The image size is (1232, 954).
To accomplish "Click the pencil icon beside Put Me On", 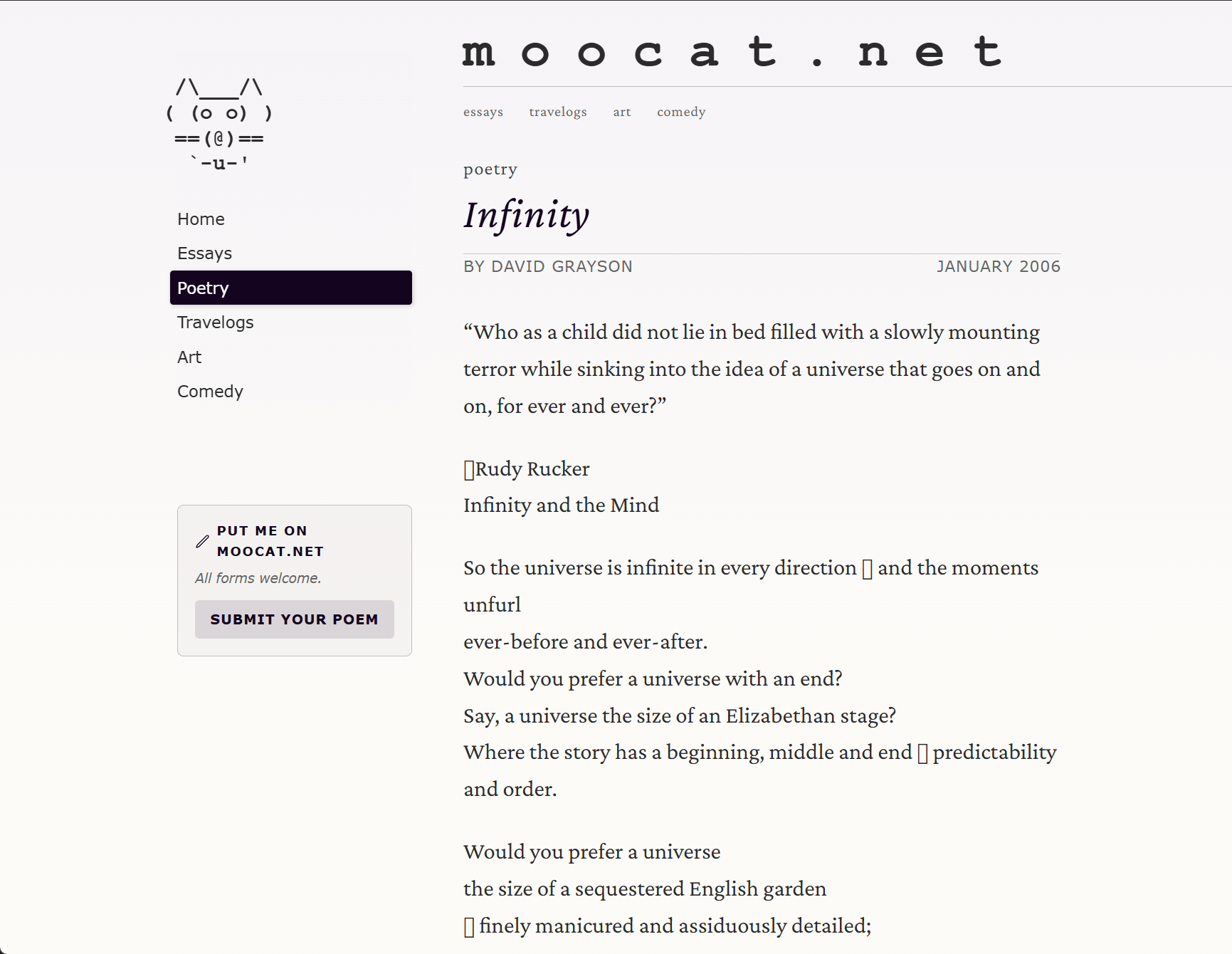I will click(202, 542).
